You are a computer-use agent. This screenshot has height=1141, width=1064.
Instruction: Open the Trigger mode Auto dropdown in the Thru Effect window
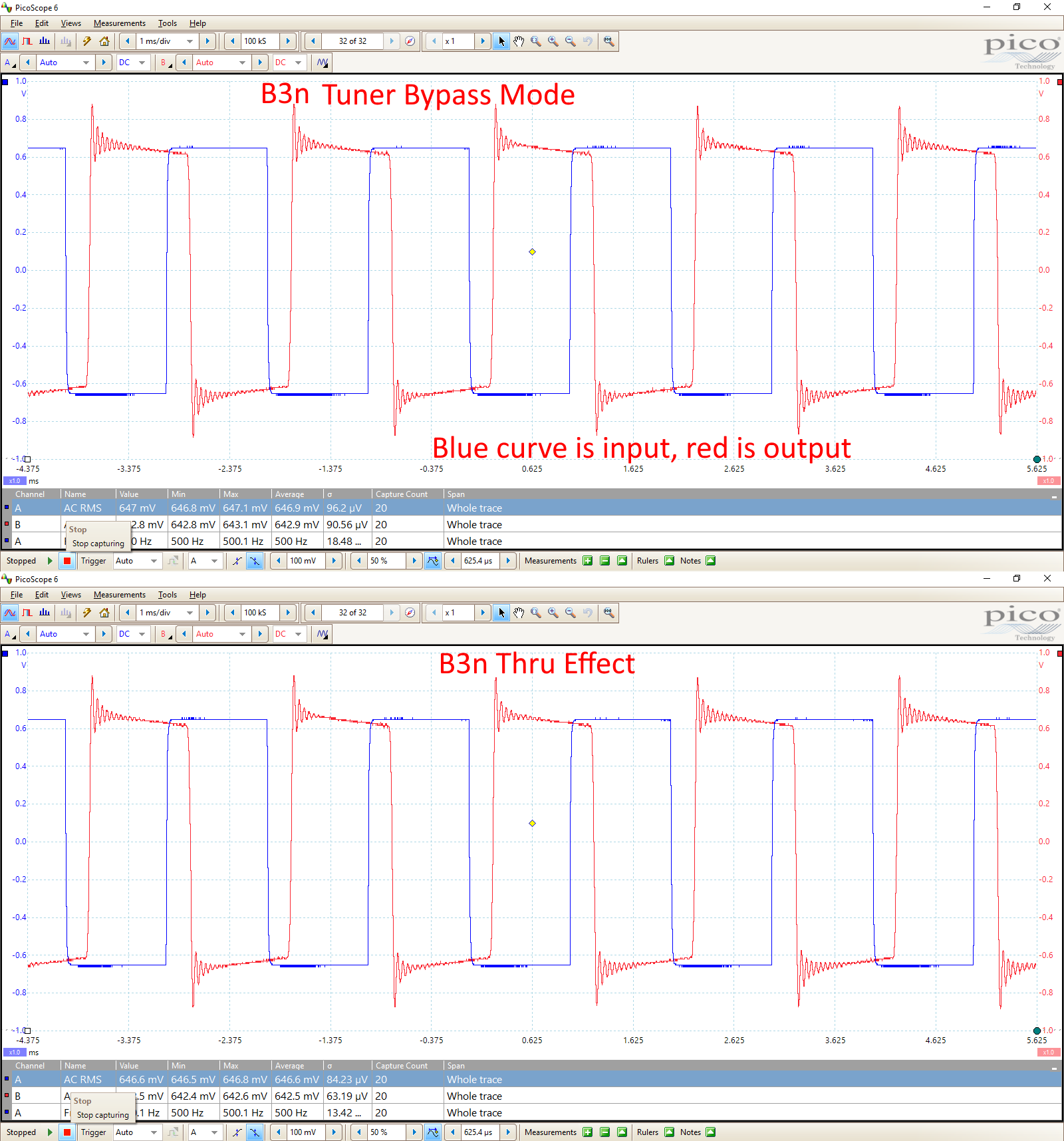point(136,1132)
